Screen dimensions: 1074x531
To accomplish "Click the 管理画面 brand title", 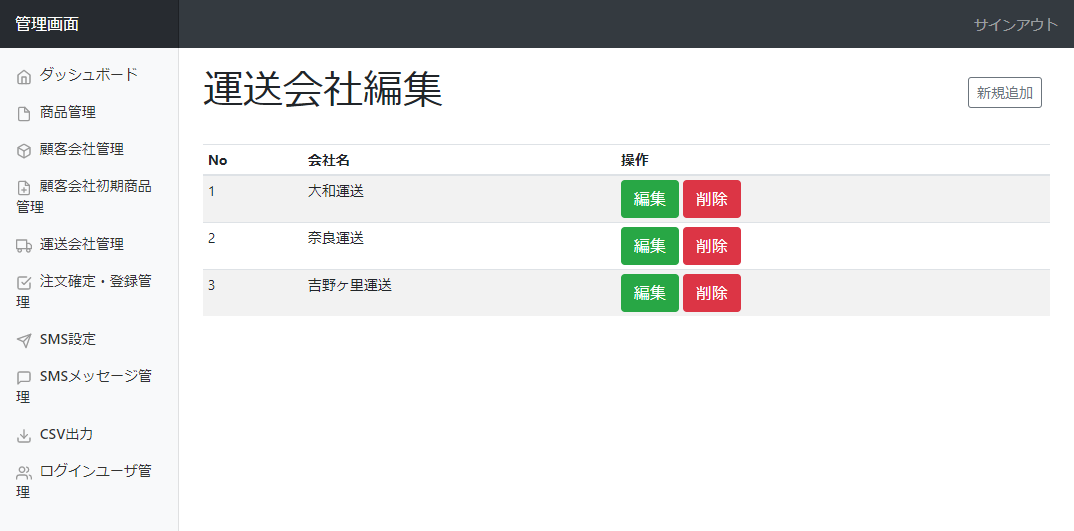I will [x=47, y=24].
